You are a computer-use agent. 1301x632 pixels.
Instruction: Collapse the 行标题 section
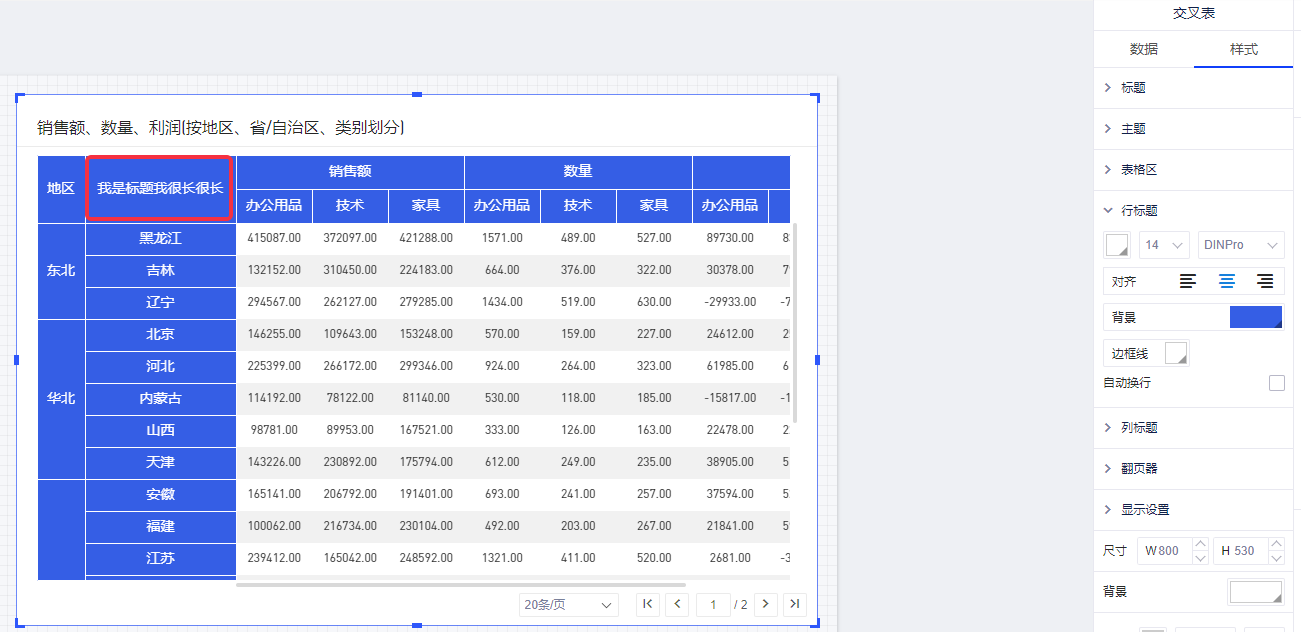[1139, 211]
